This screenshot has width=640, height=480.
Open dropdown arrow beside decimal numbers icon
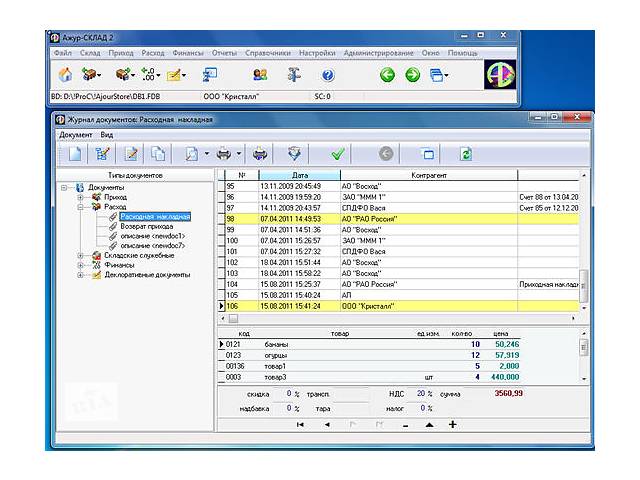tap(158, 76)
